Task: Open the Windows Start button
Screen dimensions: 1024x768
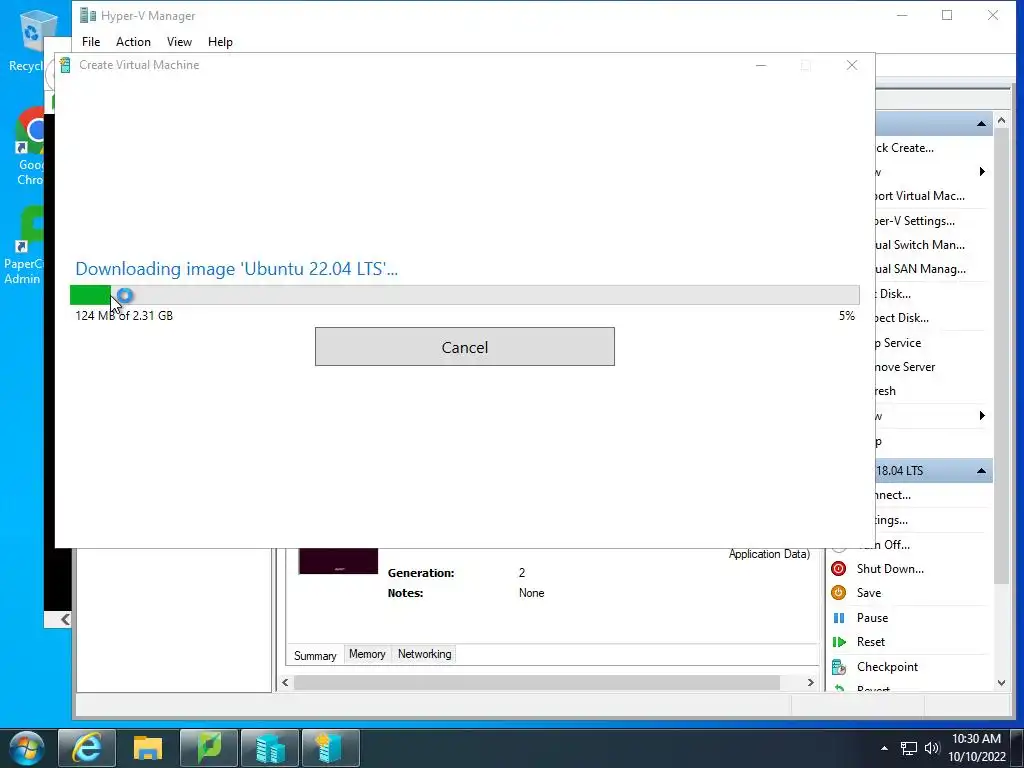Action: click(27, 748)
